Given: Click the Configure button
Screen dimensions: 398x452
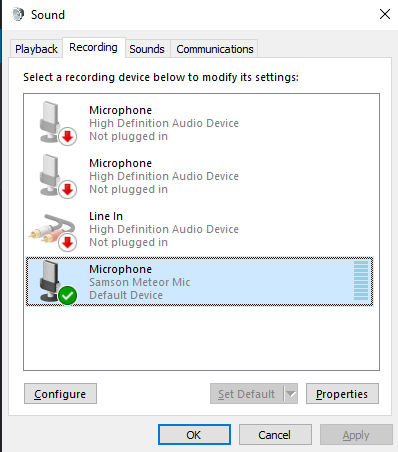Looking at the screenshot, I should pyautogui.click(x=60, y=394).
